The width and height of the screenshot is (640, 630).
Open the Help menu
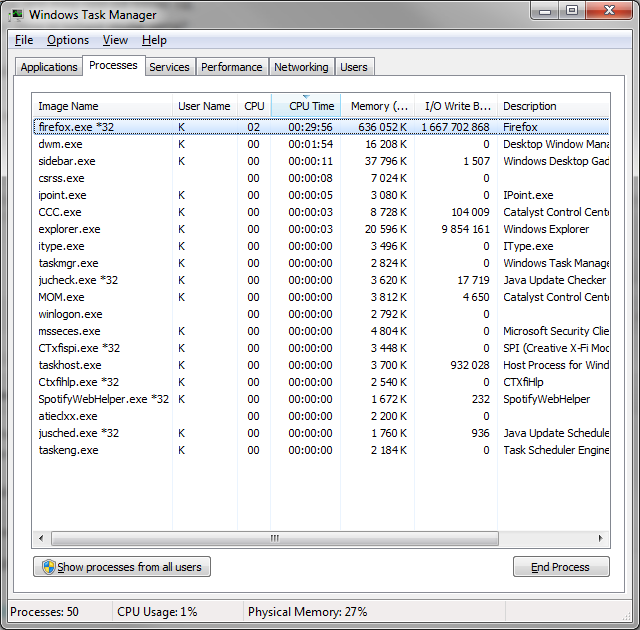pyautogui.click(x=154, y=40)
